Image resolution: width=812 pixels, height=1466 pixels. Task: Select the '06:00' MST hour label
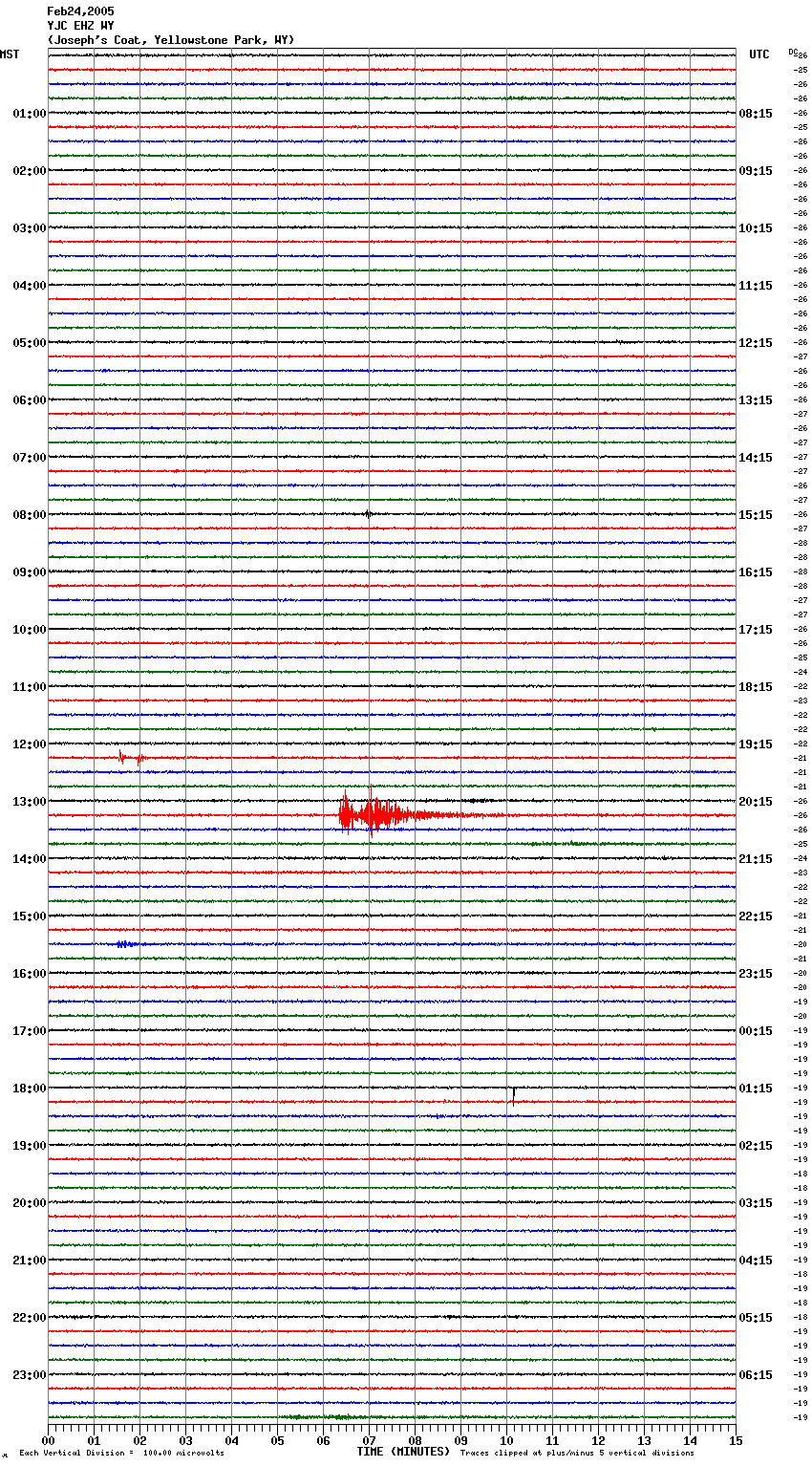click(30, 400)
